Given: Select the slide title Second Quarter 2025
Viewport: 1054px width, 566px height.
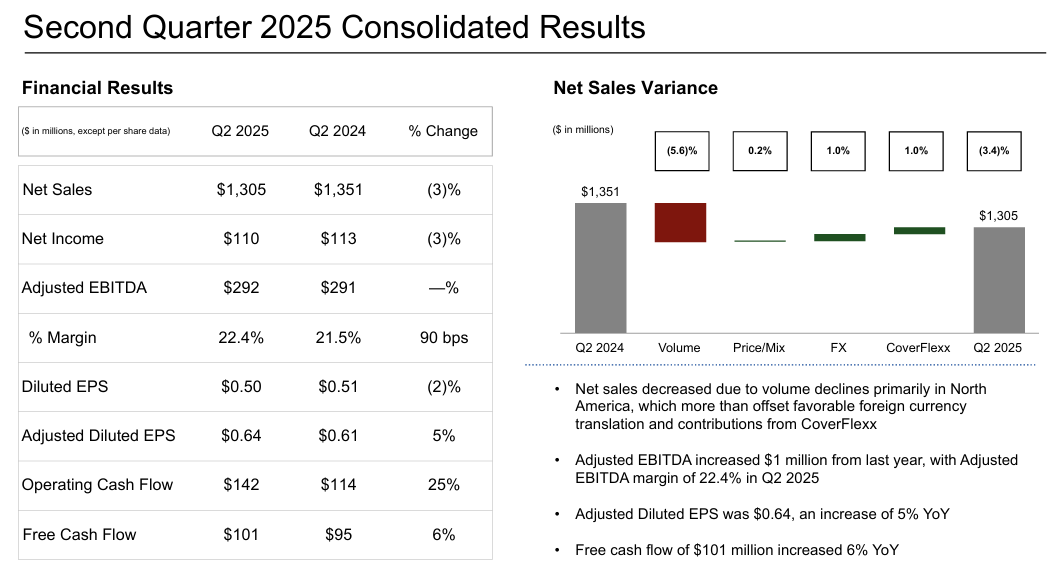Looking at the screenshot, I should click(334, 26).
